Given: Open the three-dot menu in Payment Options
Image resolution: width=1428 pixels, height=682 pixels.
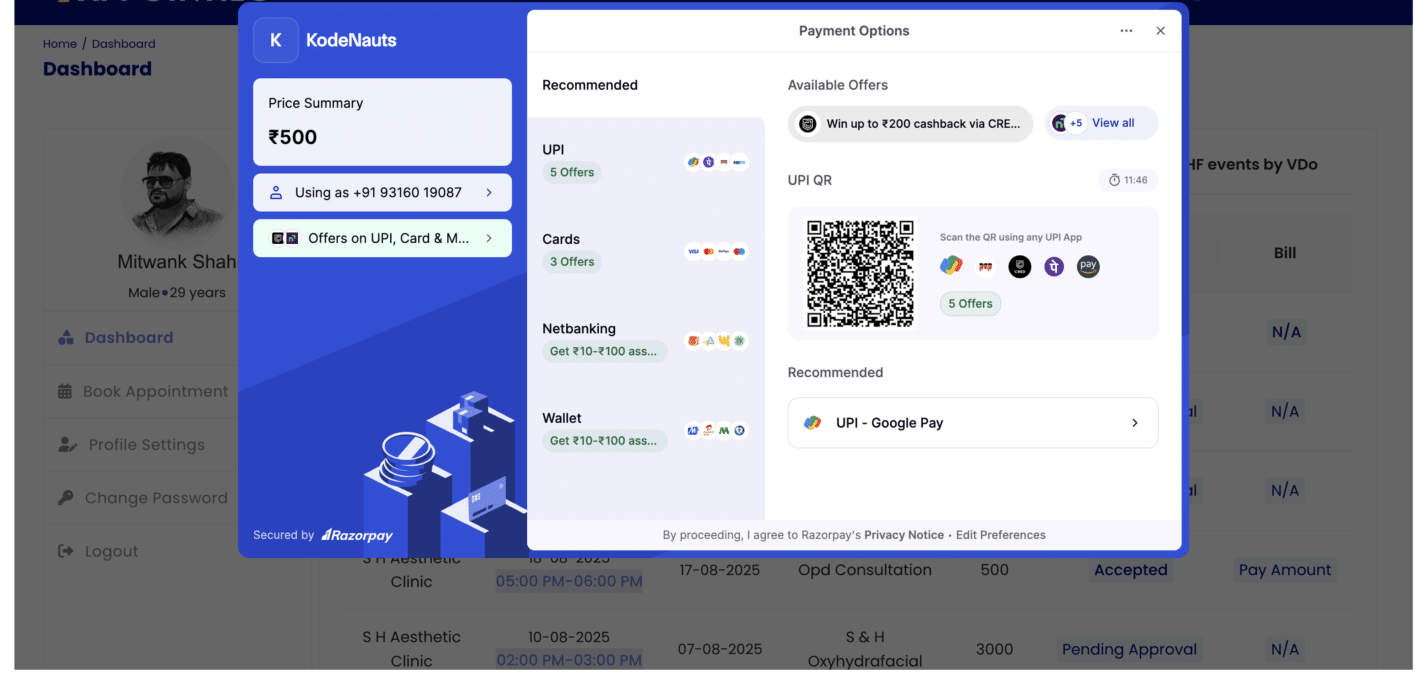Looking at the screenshot, I should (1126, 31).
